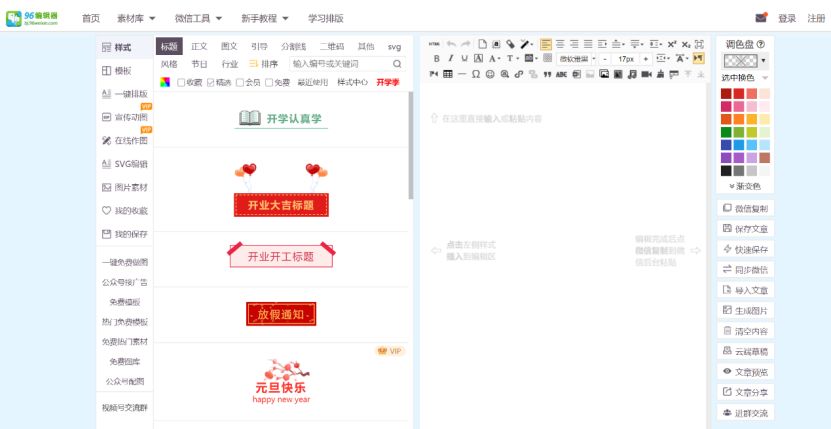Open the font color dropdown arrow
Screen dimensions: 831x429
499,59
